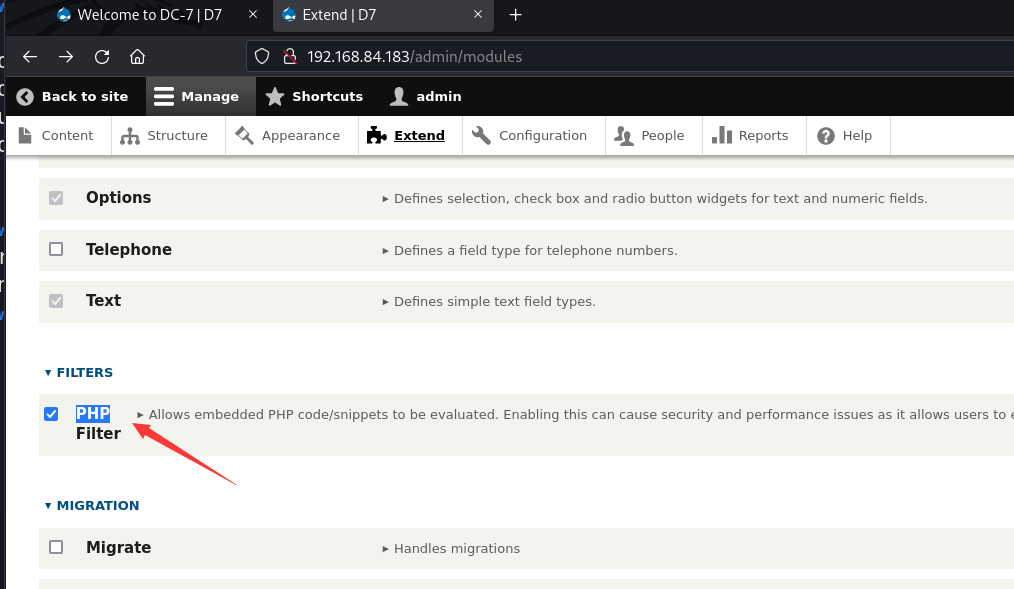Viewport: 1014px width, 589px height.
Task: Click the Telephone module label
Action: tap(129, 249)
